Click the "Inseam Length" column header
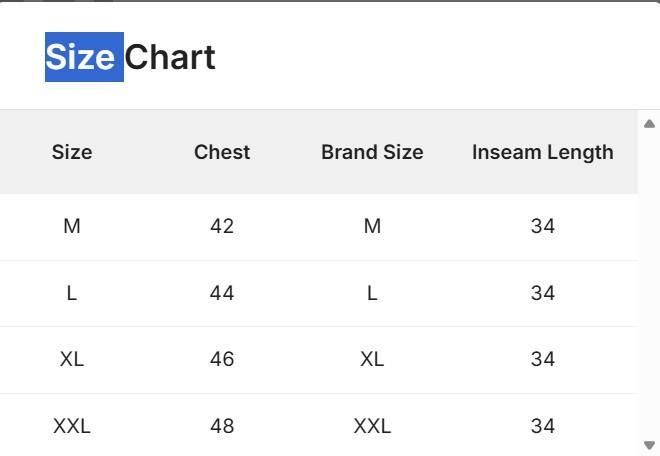The image size is (660, 456). (x=542, y=152)
